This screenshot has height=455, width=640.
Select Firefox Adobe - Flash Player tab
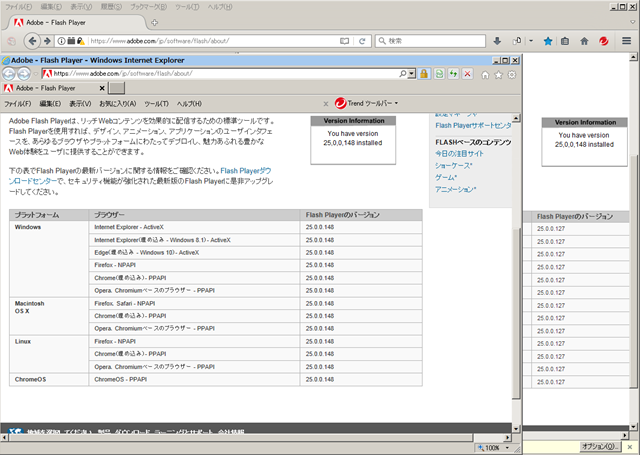75,22
